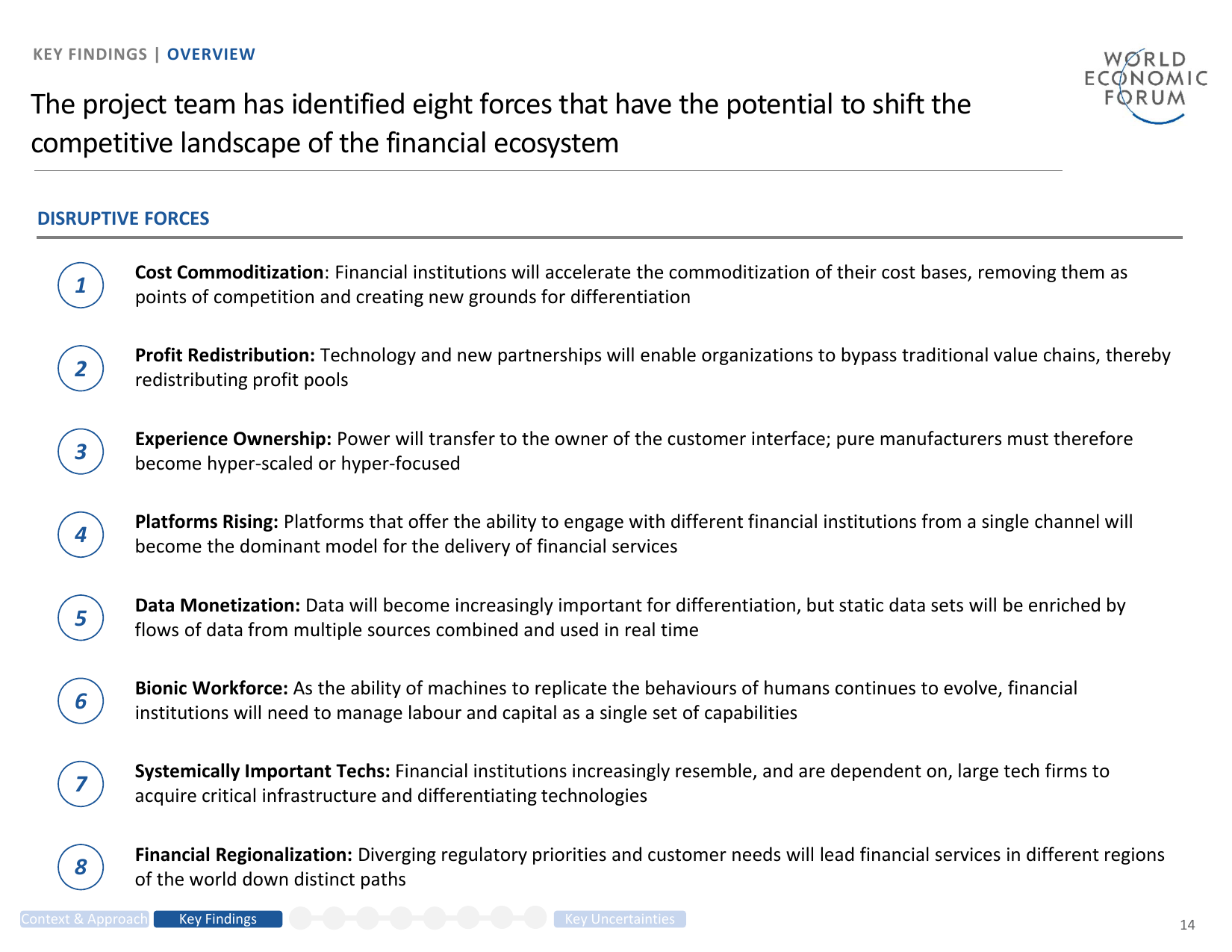Click the numbered circle 3 icon

point(81,452)
